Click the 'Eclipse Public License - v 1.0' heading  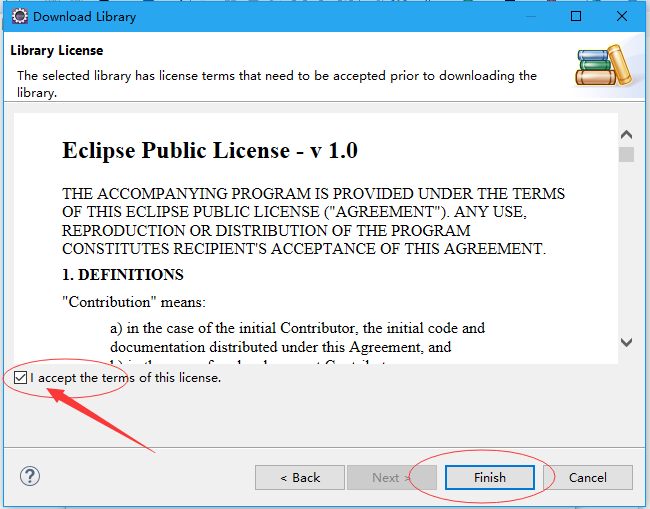[210, 150]
